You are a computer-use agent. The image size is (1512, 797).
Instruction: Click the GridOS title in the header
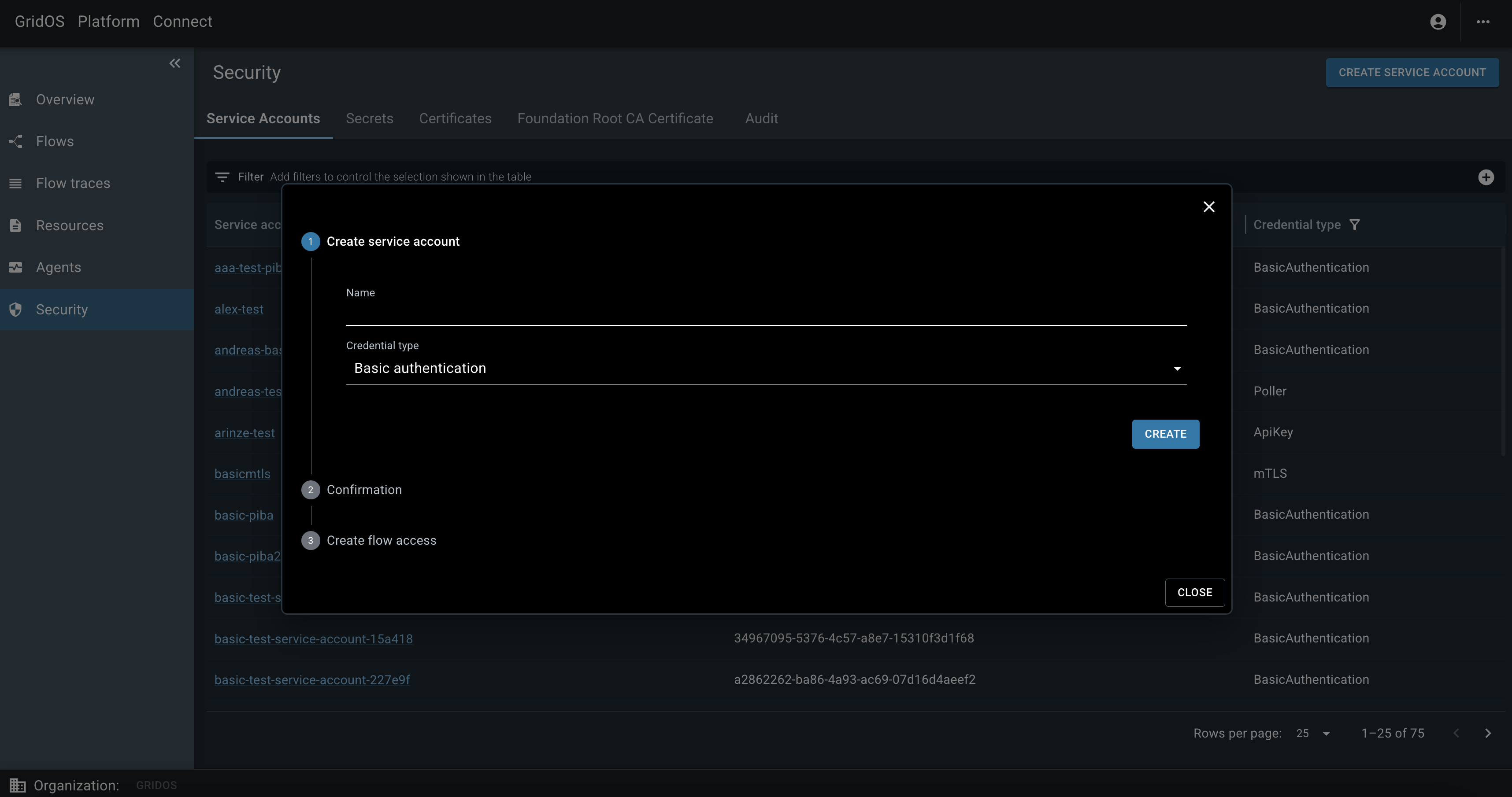tap(39, 22)
